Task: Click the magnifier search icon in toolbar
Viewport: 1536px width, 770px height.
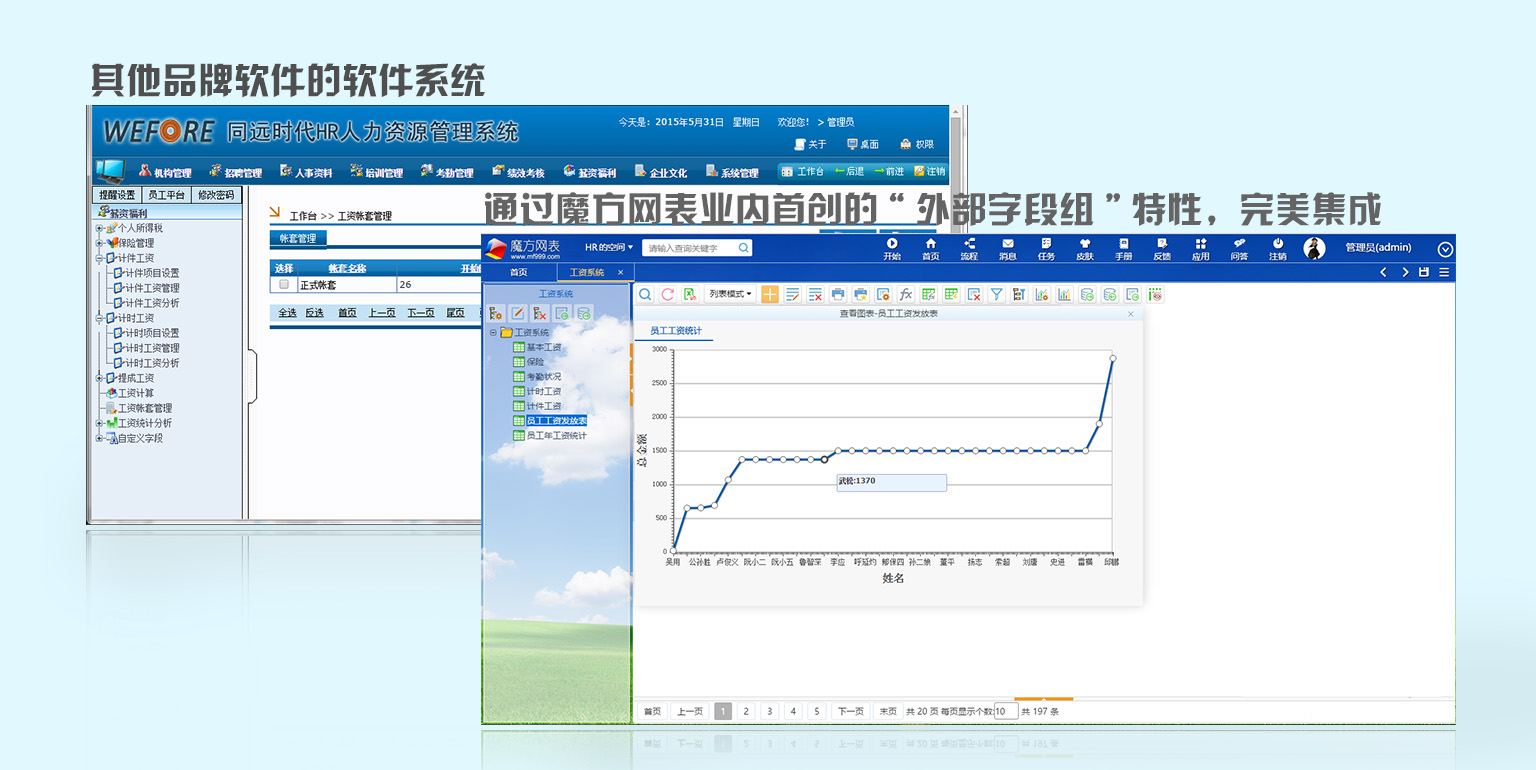Action: 645,294
